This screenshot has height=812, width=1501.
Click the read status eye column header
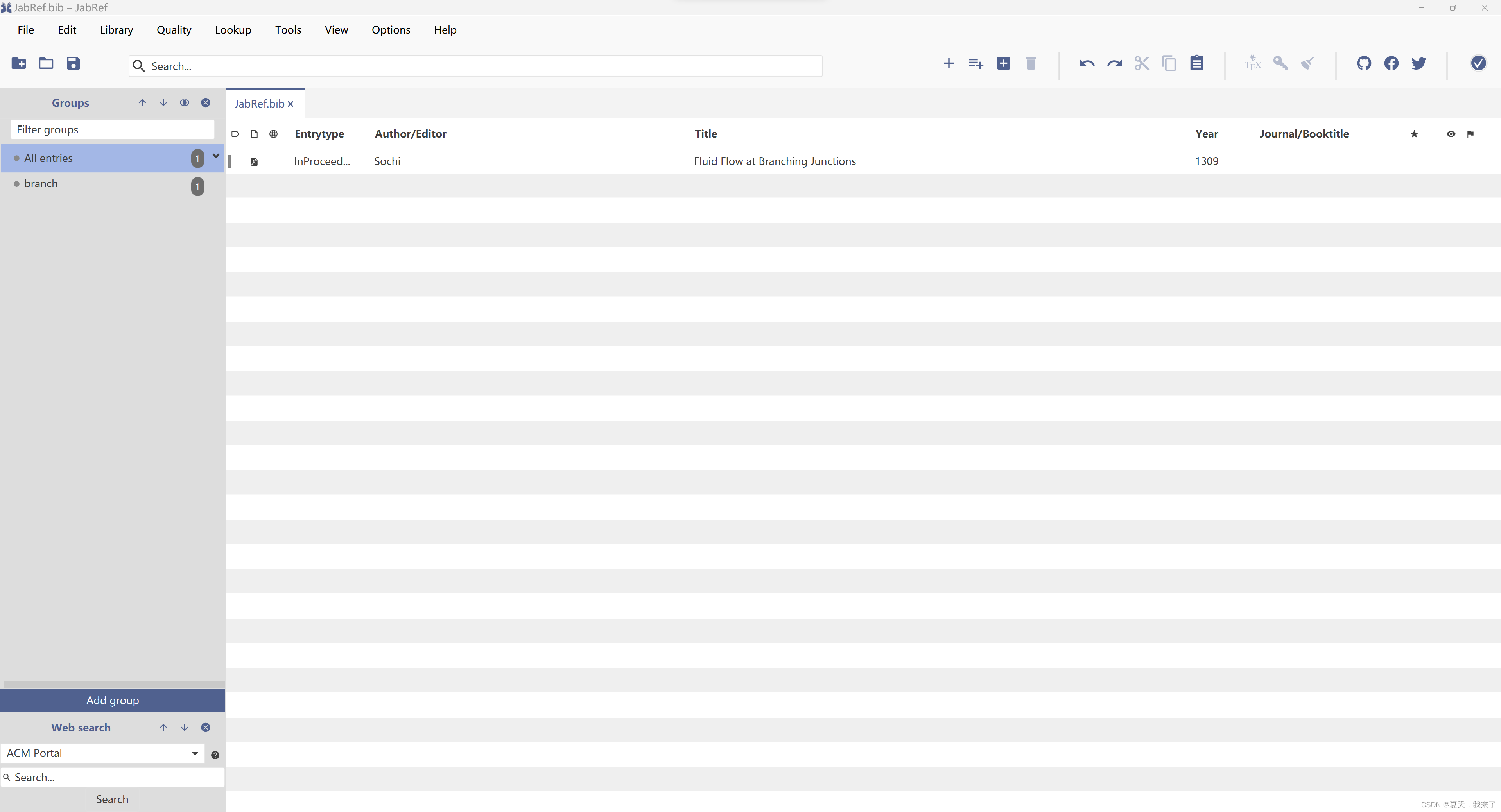point(1450,134)
